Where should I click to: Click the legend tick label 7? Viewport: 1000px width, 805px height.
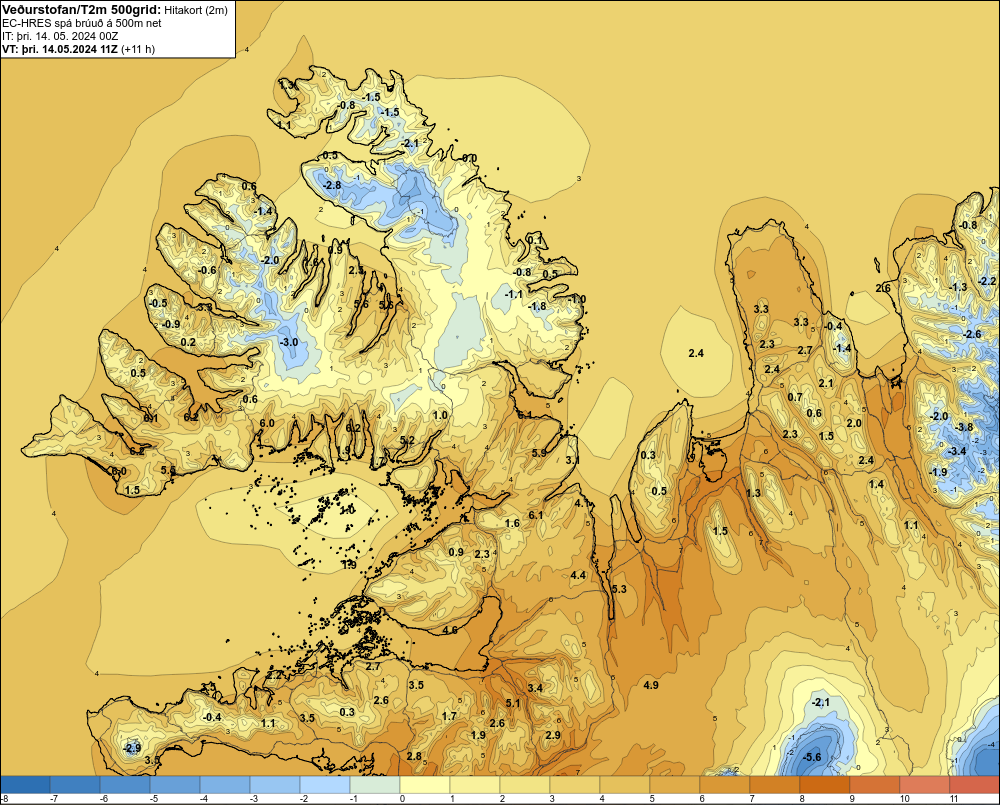coord(752,799)
